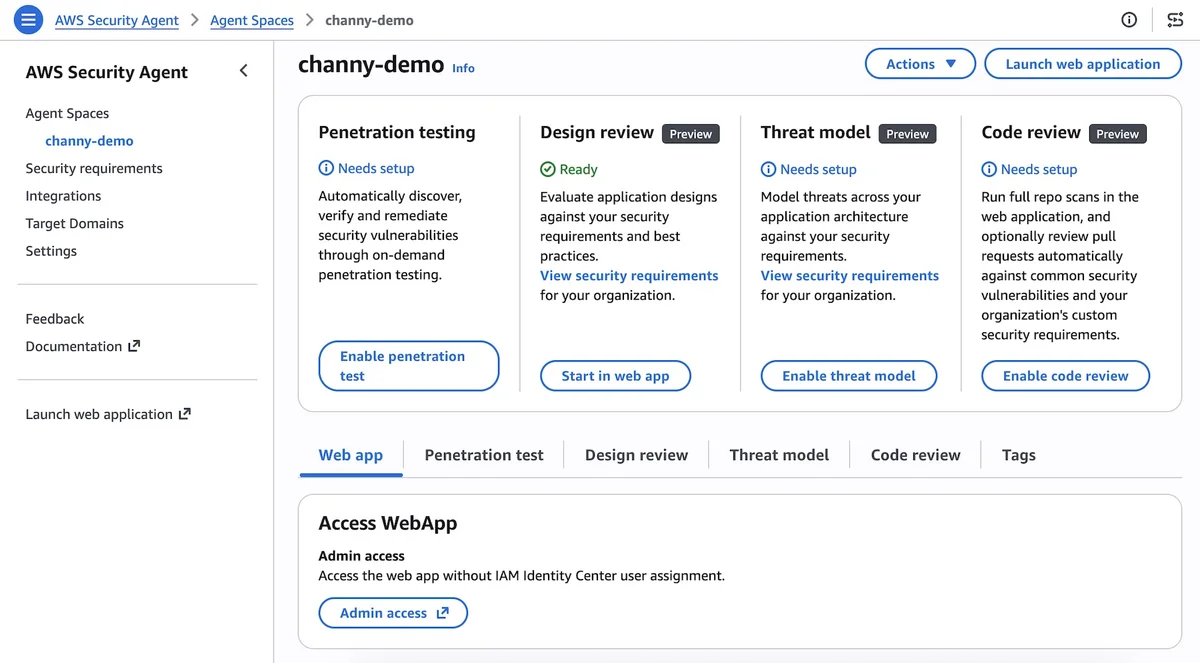The width and height of the screenshot is (1200, 663).
Task: Open Target Domains in the sidebar
Action: click(x=75, y=223)
